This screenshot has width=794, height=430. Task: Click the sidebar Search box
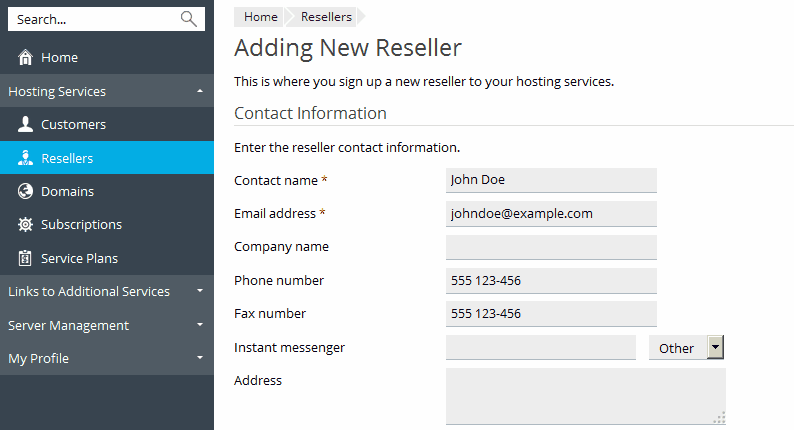[94, 19]
